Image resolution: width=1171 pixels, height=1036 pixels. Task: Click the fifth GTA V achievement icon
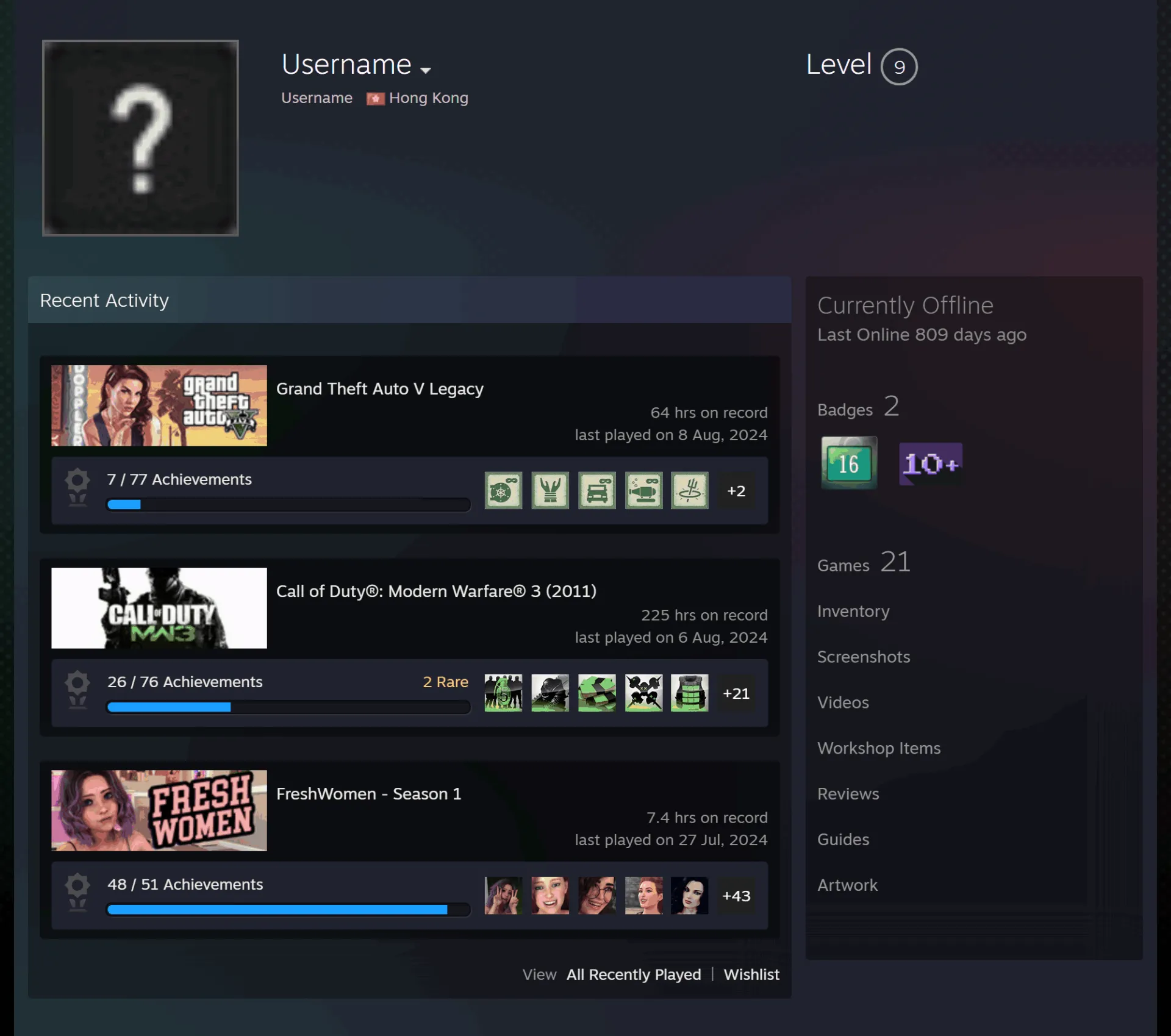click(x=690, y=490)
